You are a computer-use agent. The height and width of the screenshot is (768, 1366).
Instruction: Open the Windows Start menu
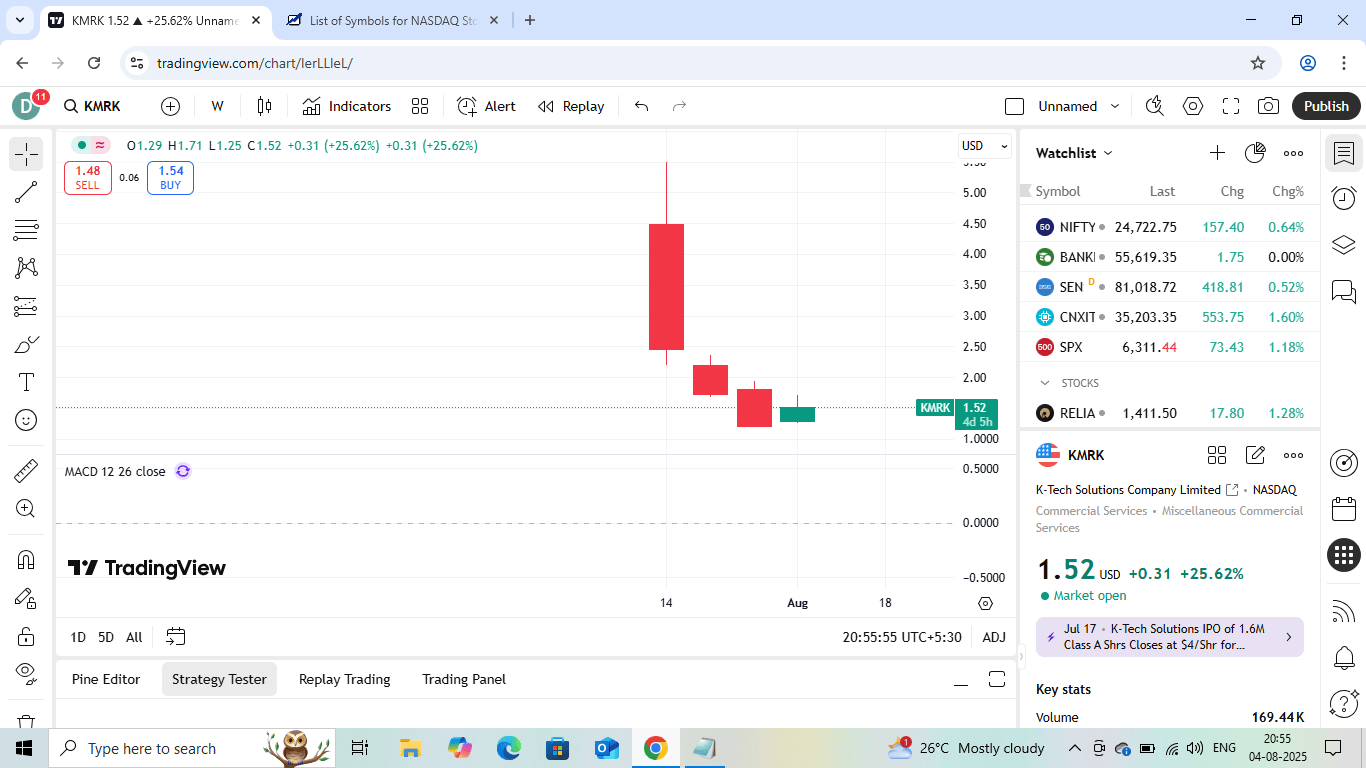click(23, 748)
